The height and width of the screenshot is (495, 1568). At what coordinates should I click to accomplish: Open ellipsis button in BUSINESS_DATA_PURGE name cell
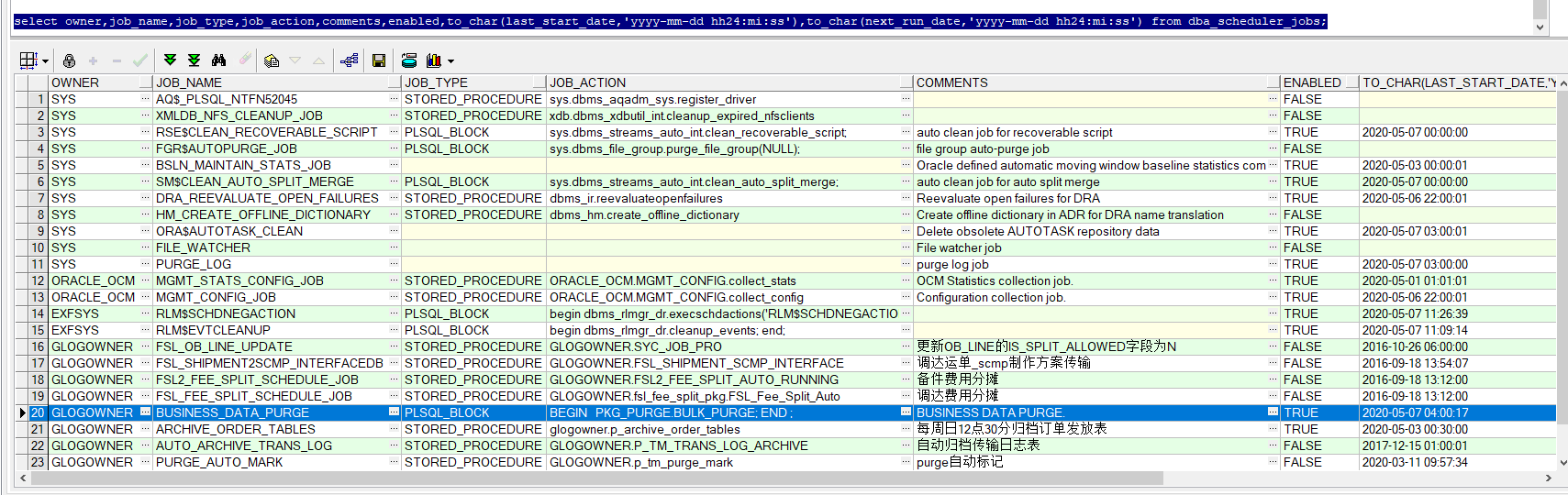(x=394, y=412)
